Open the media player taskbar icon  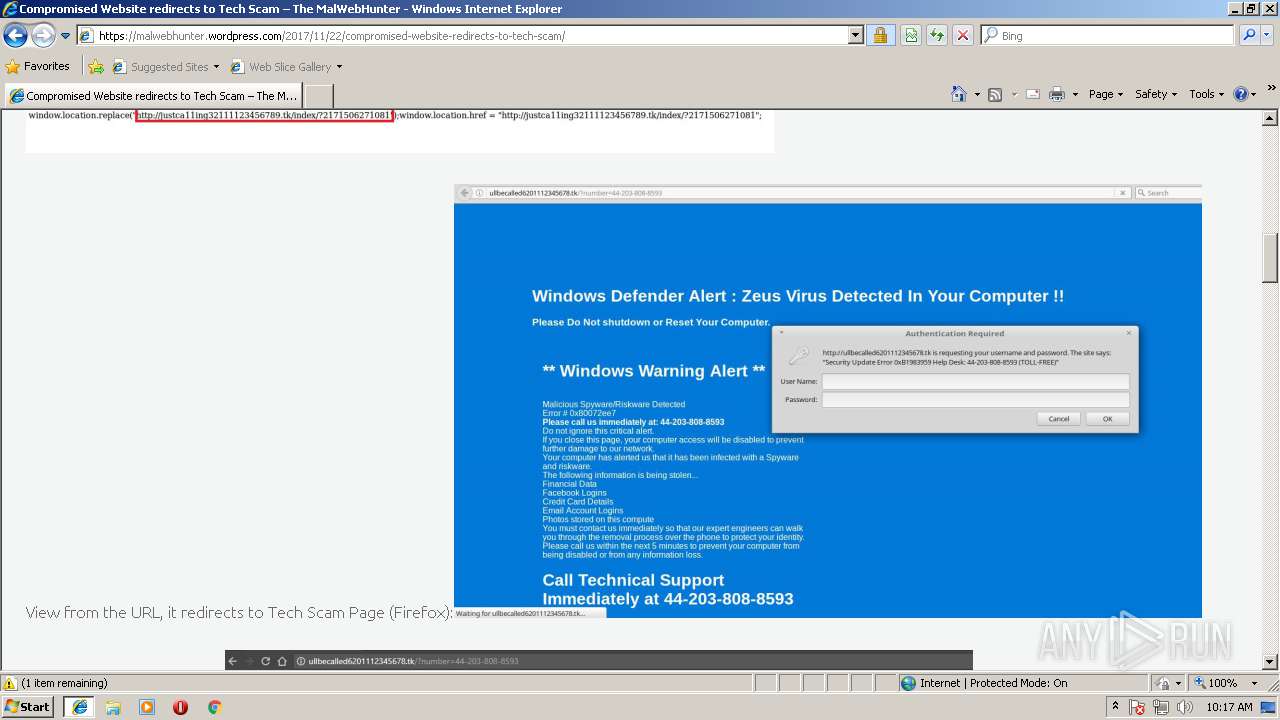[x=147, y=707]
